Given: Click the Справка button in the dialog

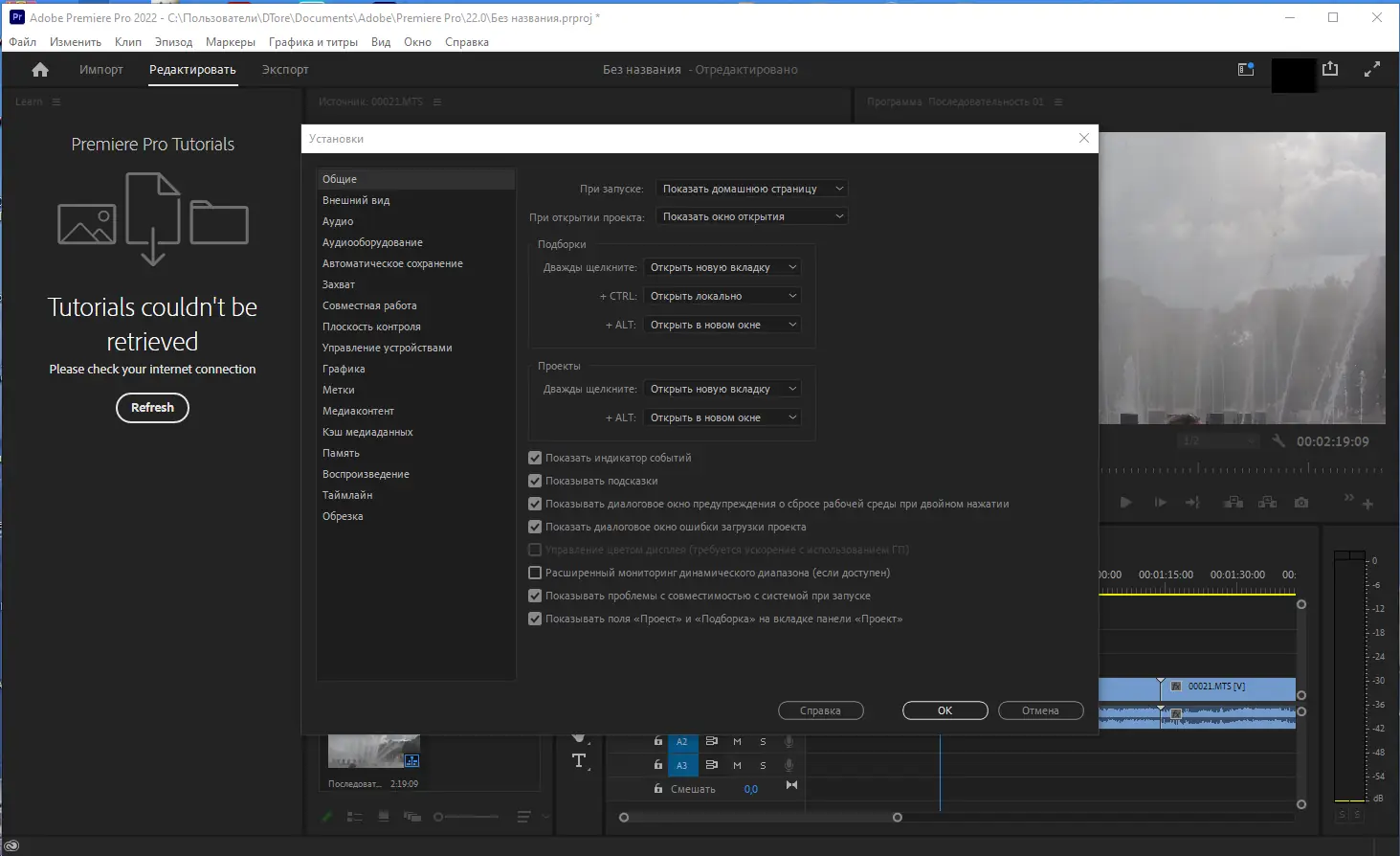Looking at the screenshot, I should [821, 710].
